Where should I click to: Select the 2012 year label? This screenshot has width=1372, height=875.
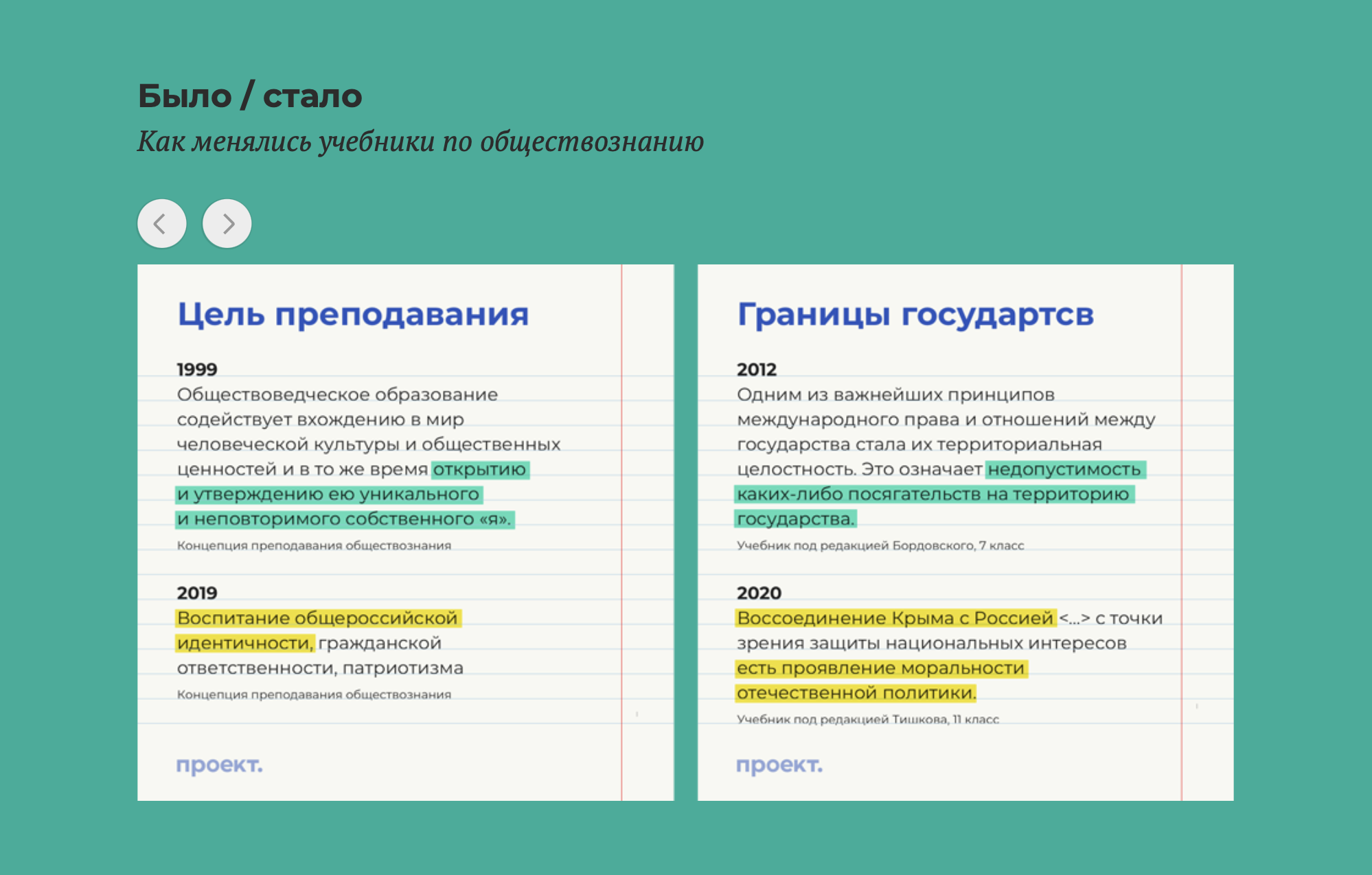(756, 370)
